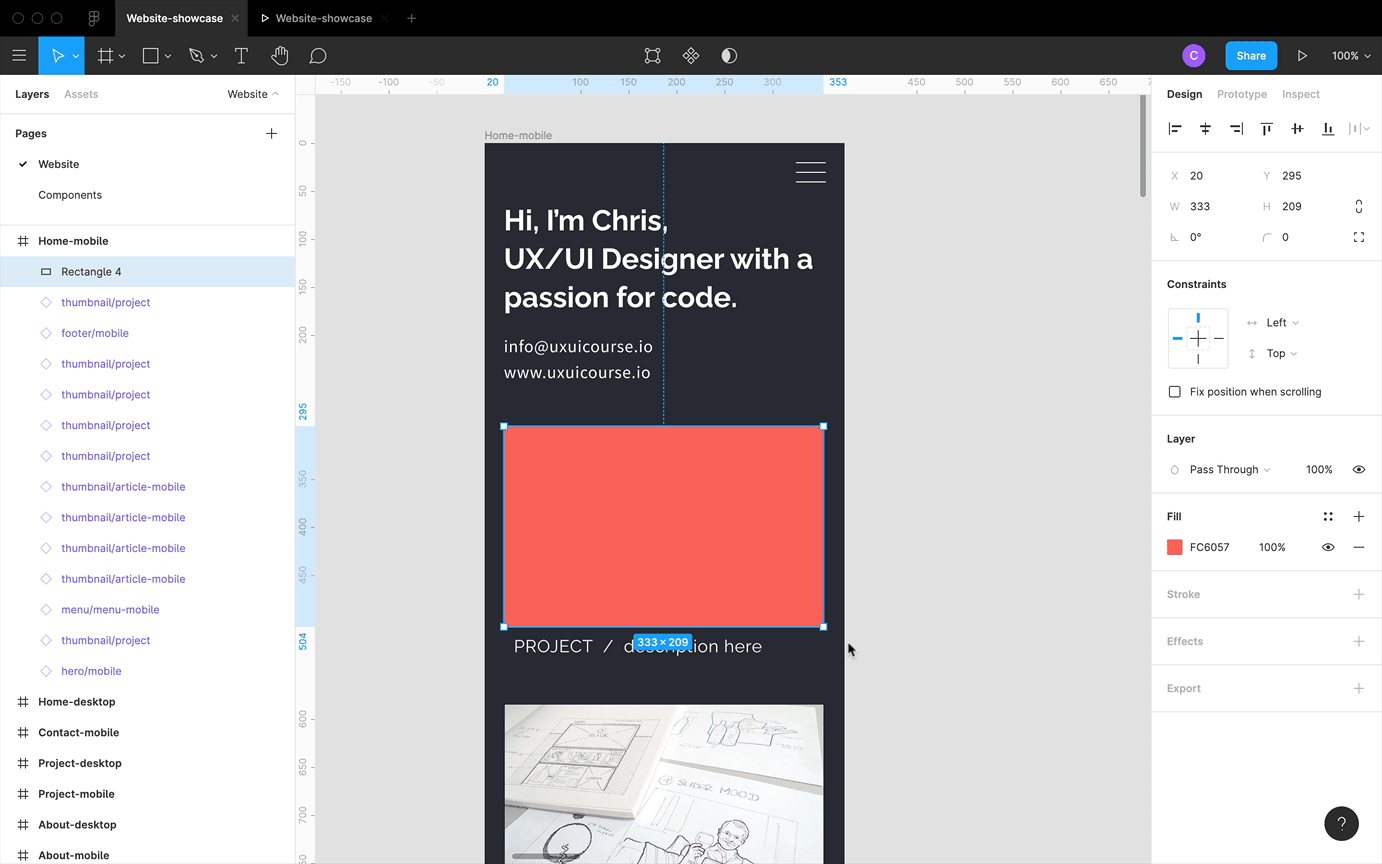Open vertical constraint Top dropdown
1382x864 pixels.
click(x=1282, y=354)
